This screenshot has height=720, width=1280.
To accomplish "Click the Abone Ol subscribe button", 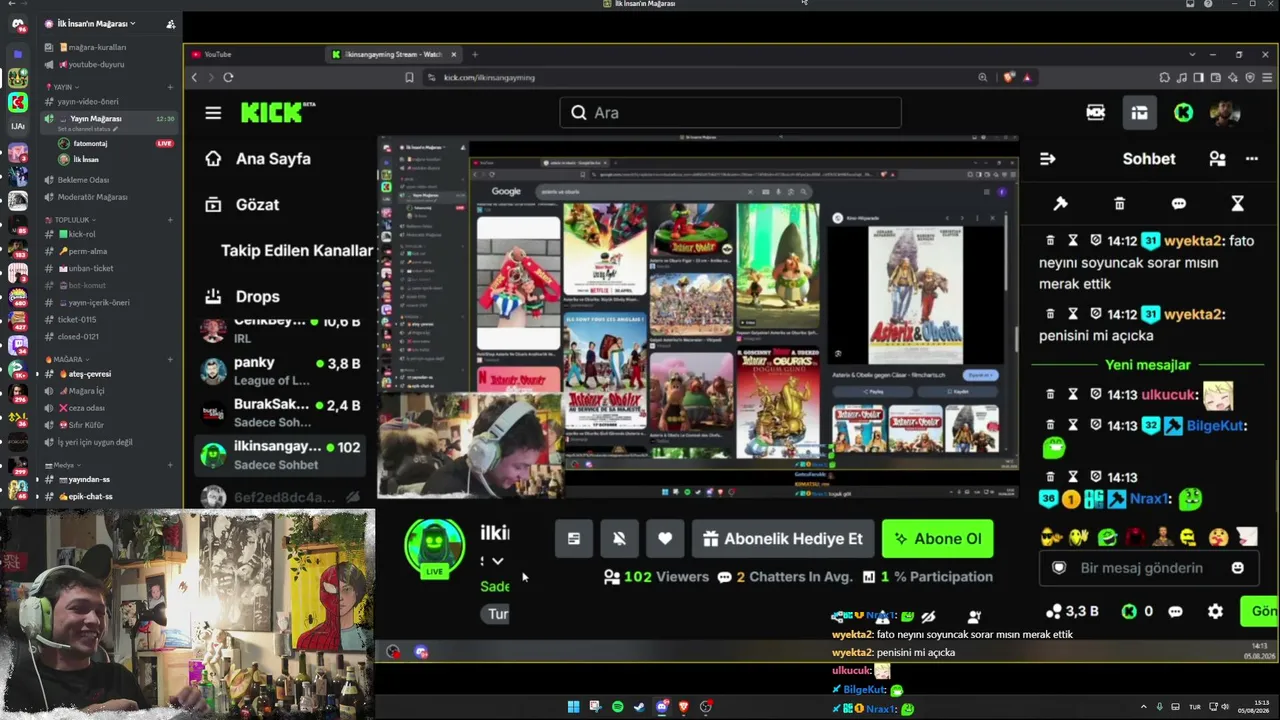I will 938,539.
